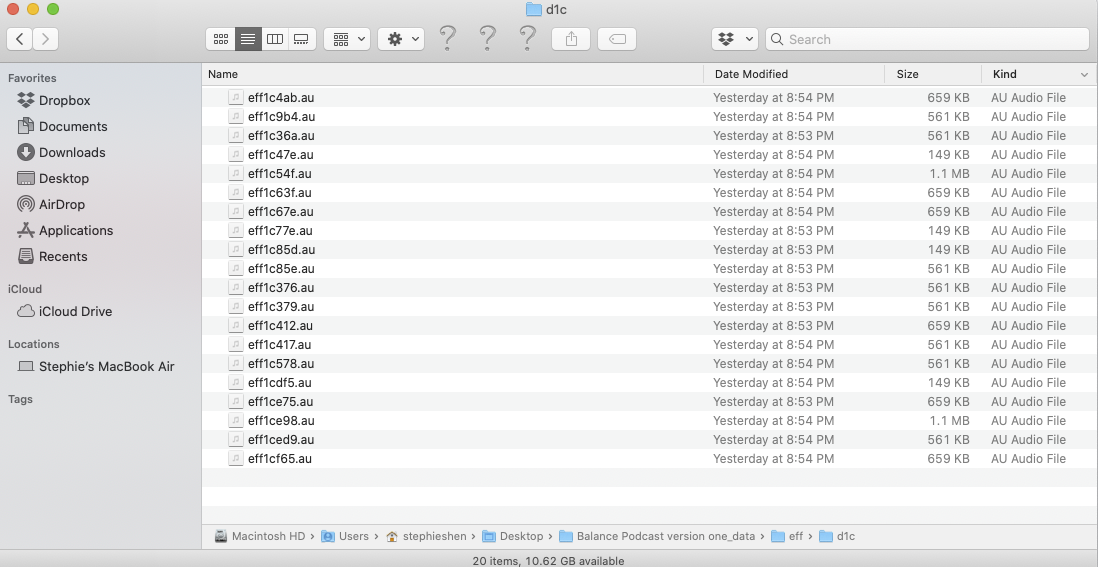Click the d1c folder icon in title bar
The image size is (1098, 567).
pos(534,9)
